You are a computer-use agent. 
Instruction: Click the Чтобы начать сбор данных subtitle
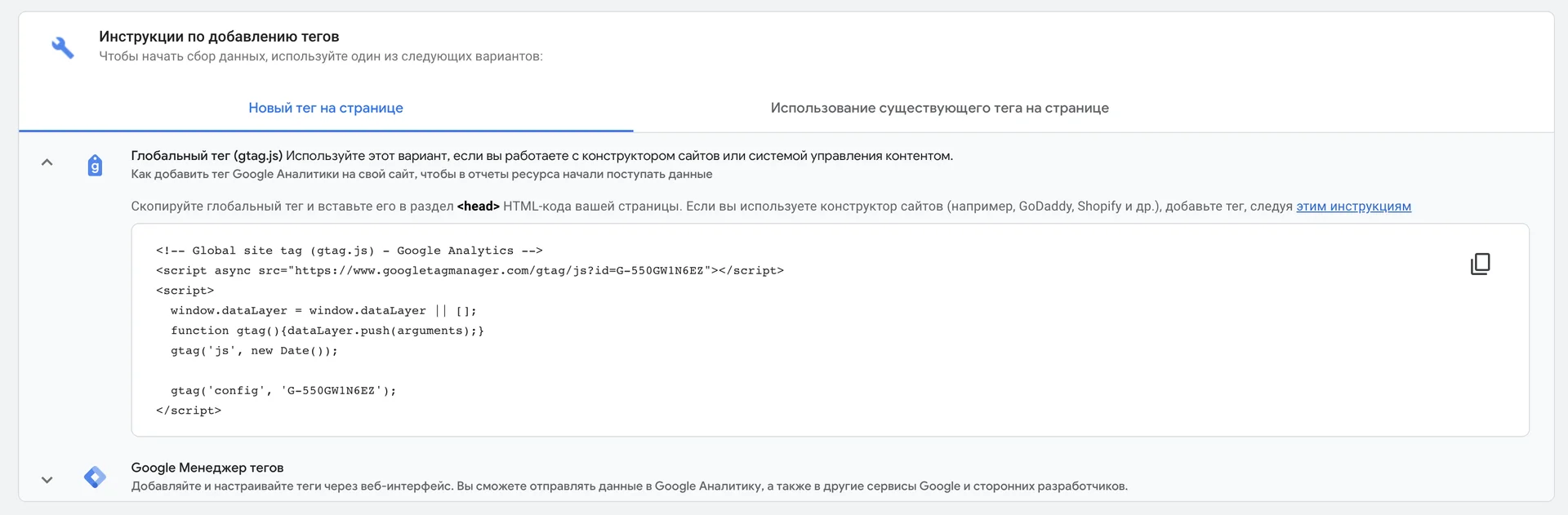[x=321, y=56]
